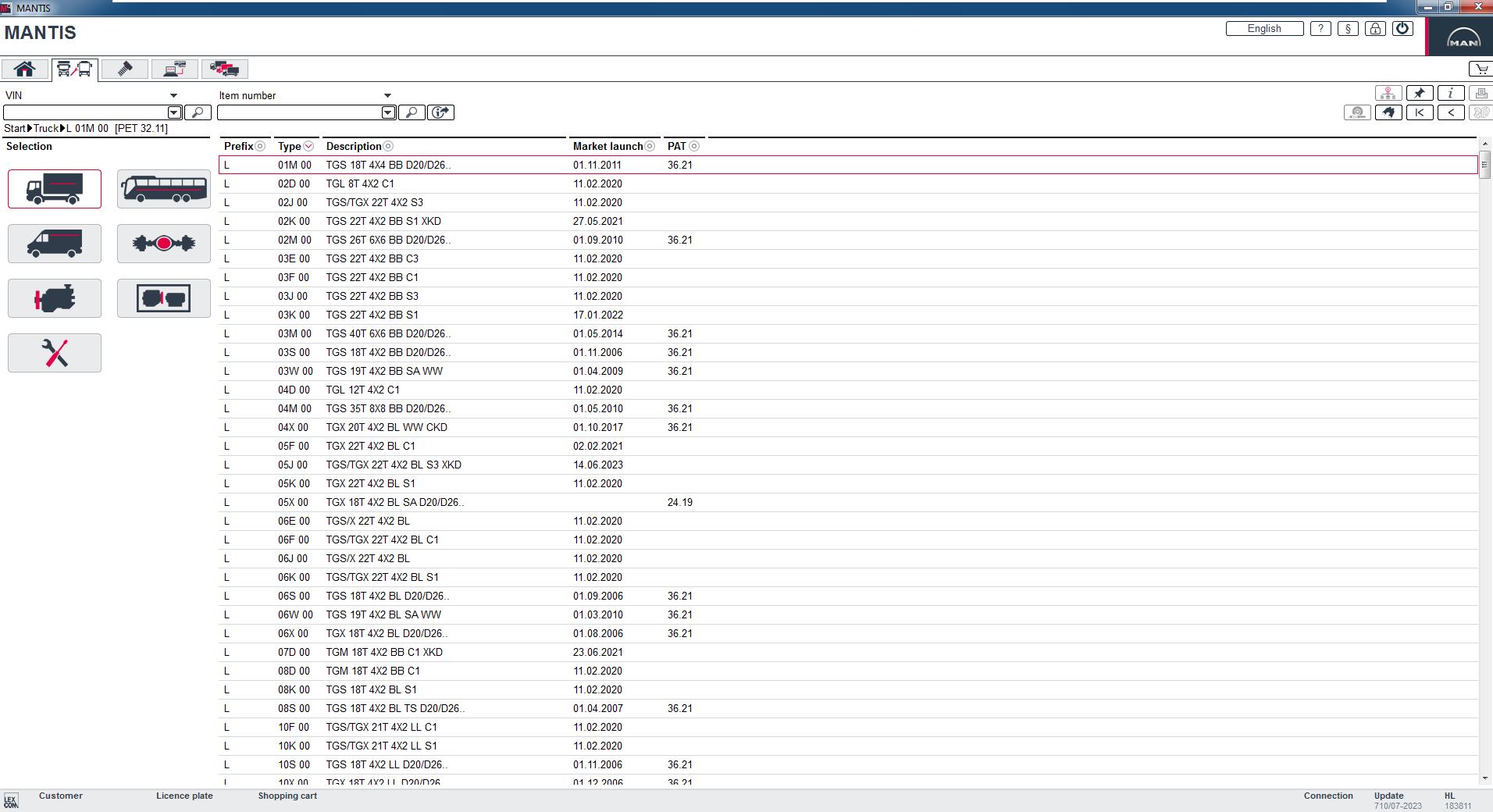Click the laptop diagnostics toolbar icon
This screenshot has height=812, width=1493.
pyautogui.click(x=173, y=69)
